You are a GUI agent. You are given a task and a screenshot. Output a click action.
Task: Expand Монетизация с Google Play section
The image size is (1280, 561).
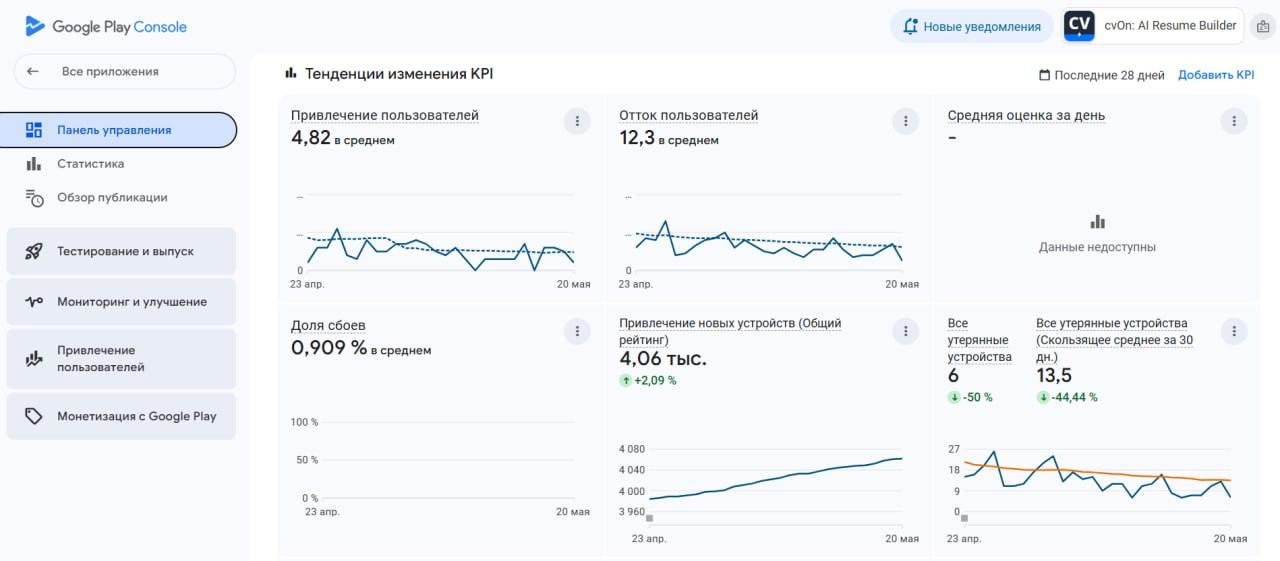point(121,416)
